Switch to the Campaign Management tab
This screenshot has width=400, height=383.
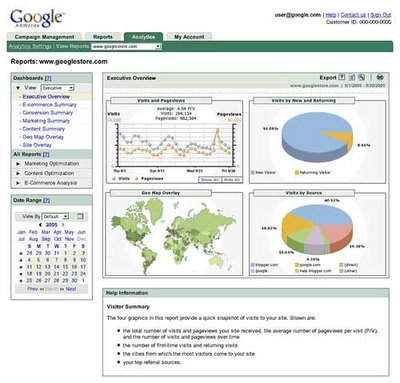click(x=44, y=37)
